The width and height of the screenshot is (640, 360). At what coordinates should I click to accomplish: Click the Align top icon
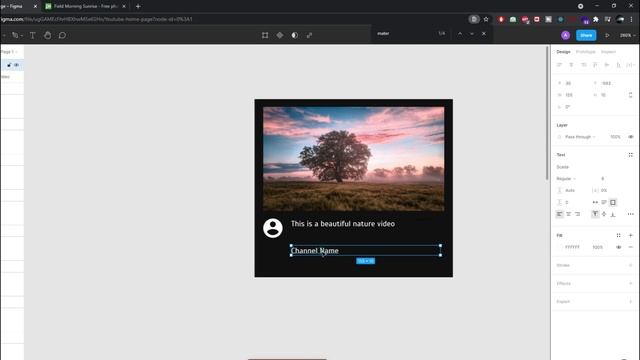coord(595,65)
